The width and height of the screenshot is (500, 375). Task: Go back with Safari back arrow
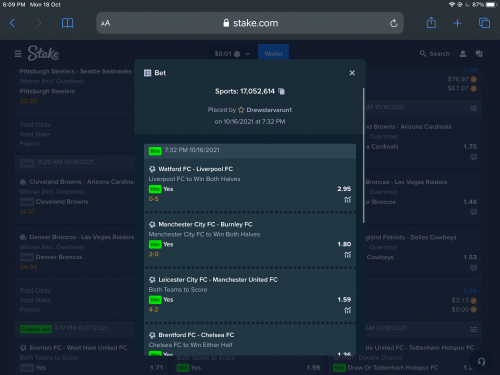tap(13, 23)
